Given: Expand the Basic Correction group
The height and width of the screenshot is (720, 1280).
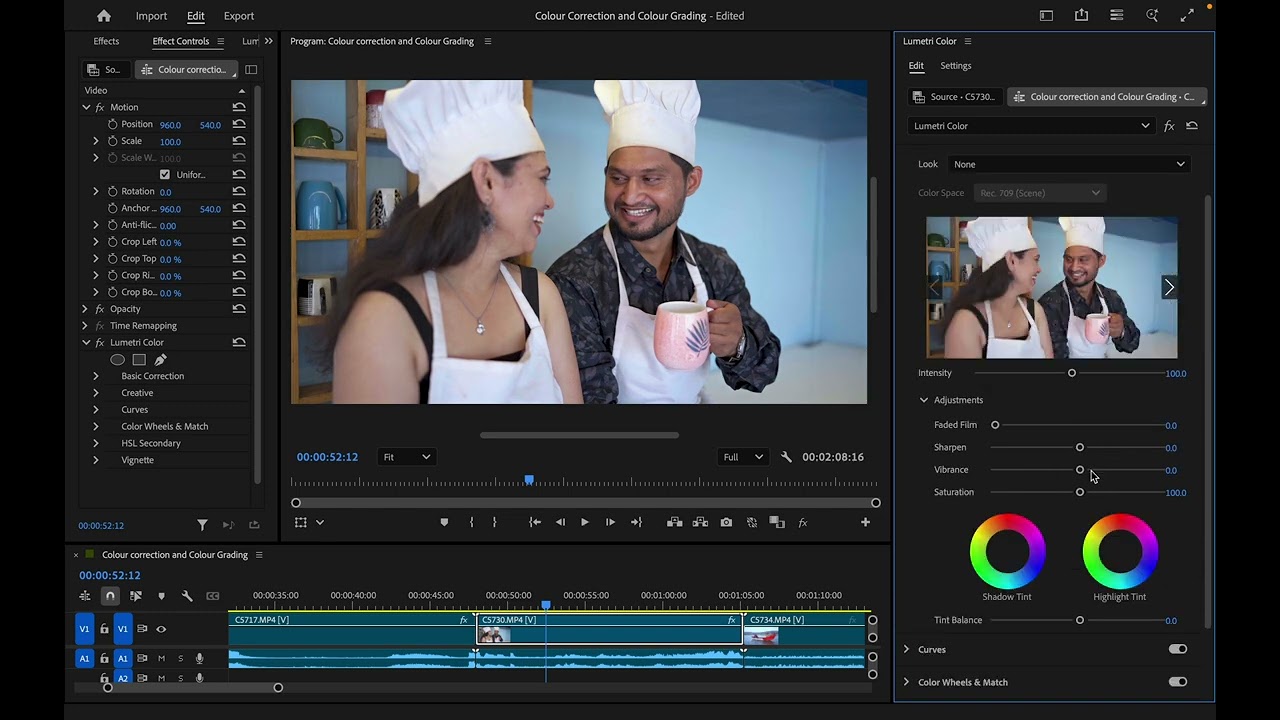Looking at the screenshot, I should pos(96,376).
